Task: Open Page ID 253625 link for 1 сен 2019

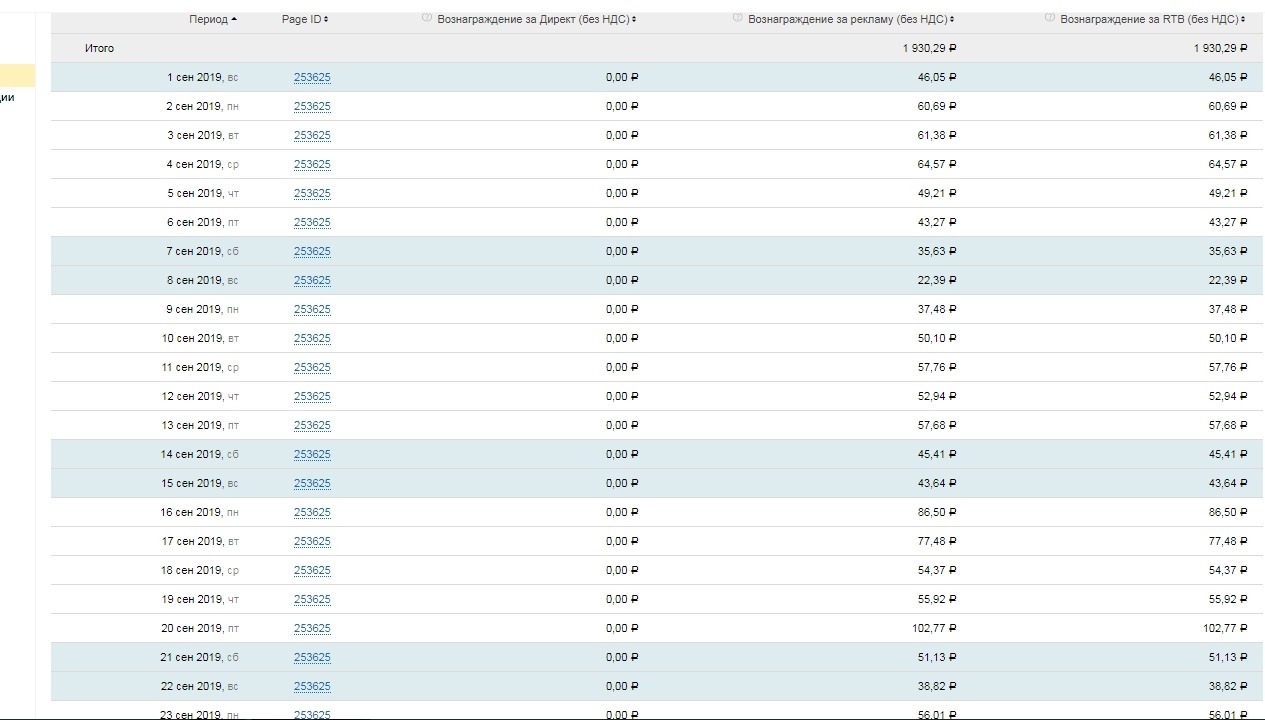Action: [x=312, y=77]
